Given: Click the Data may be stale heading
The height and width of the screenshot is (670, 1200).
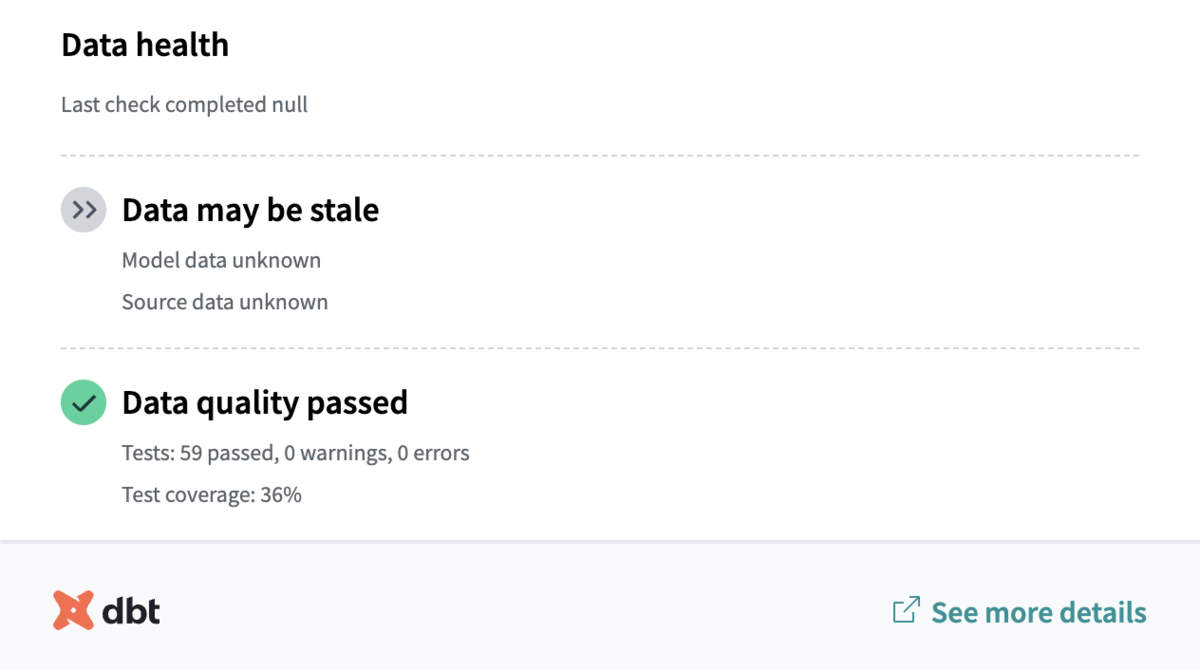Looking at the screenshot, I should pos(250,210).
